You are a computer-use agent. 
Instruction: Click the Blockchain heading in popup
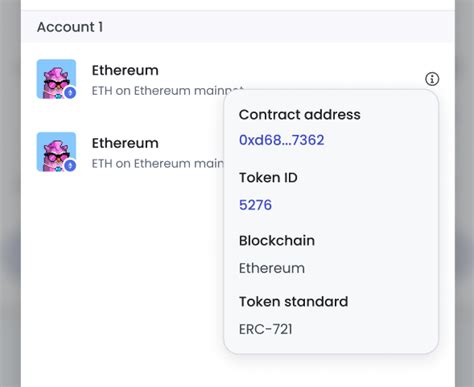coord(277,240)
